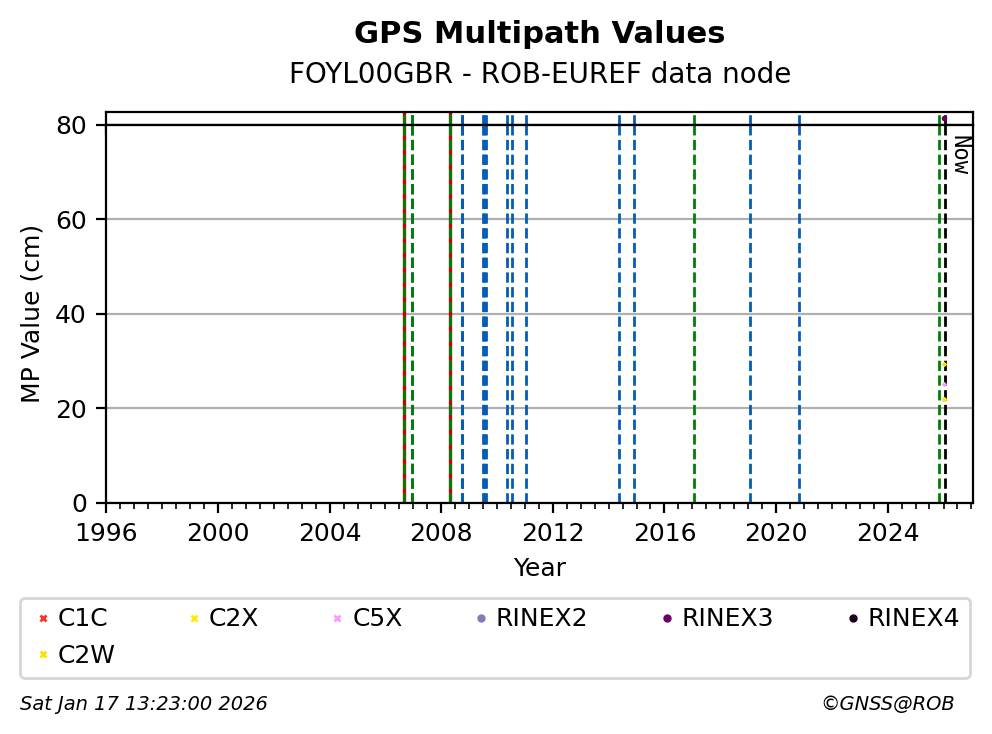Click the Sat Jan 17 timestamp text
Screen dimensions: 992x734
click(144, 704)
